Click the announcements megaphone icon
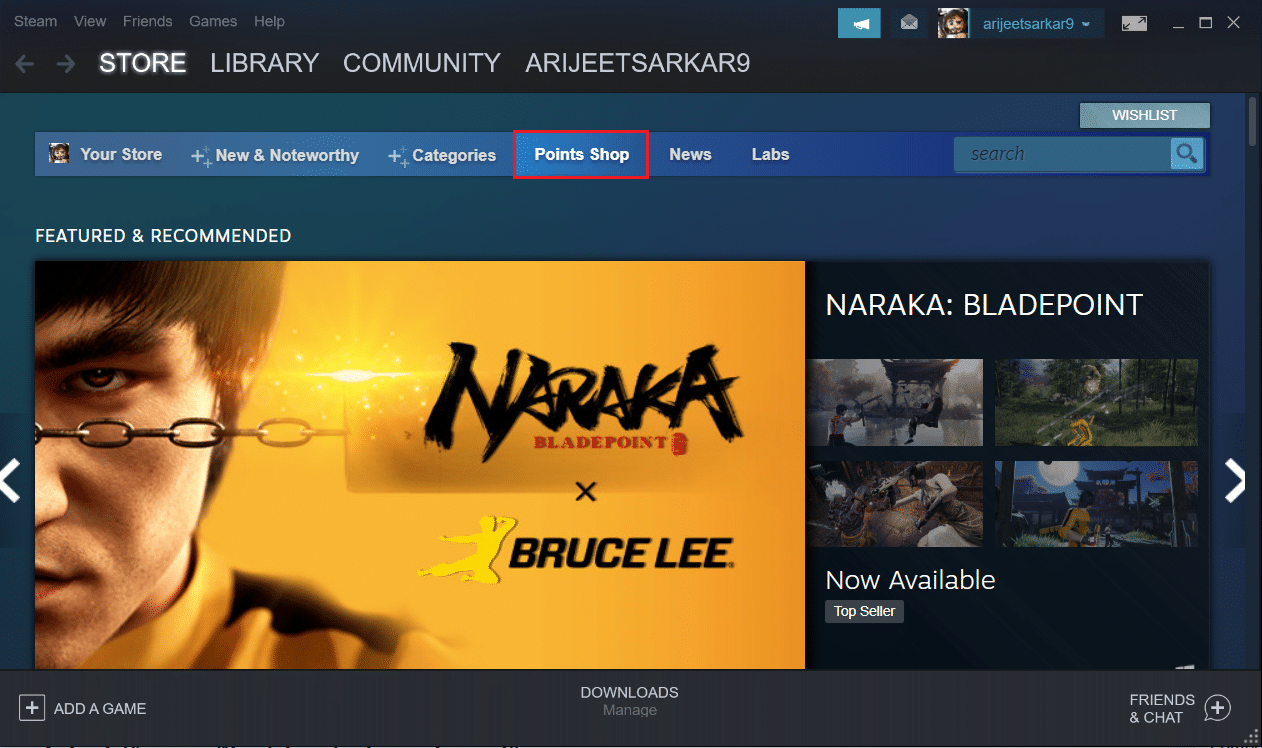Screen dimensions: 1262x748 tap(858, 23)
